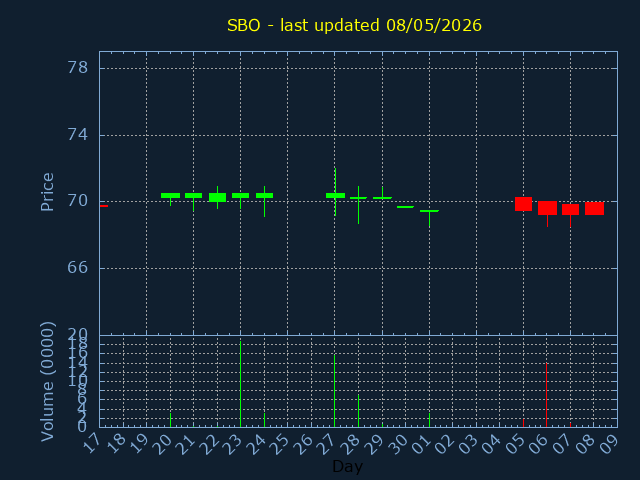The image size is (640, 480).
Task: Click the day 09 tick label
Action: click(x=609, y=443)
